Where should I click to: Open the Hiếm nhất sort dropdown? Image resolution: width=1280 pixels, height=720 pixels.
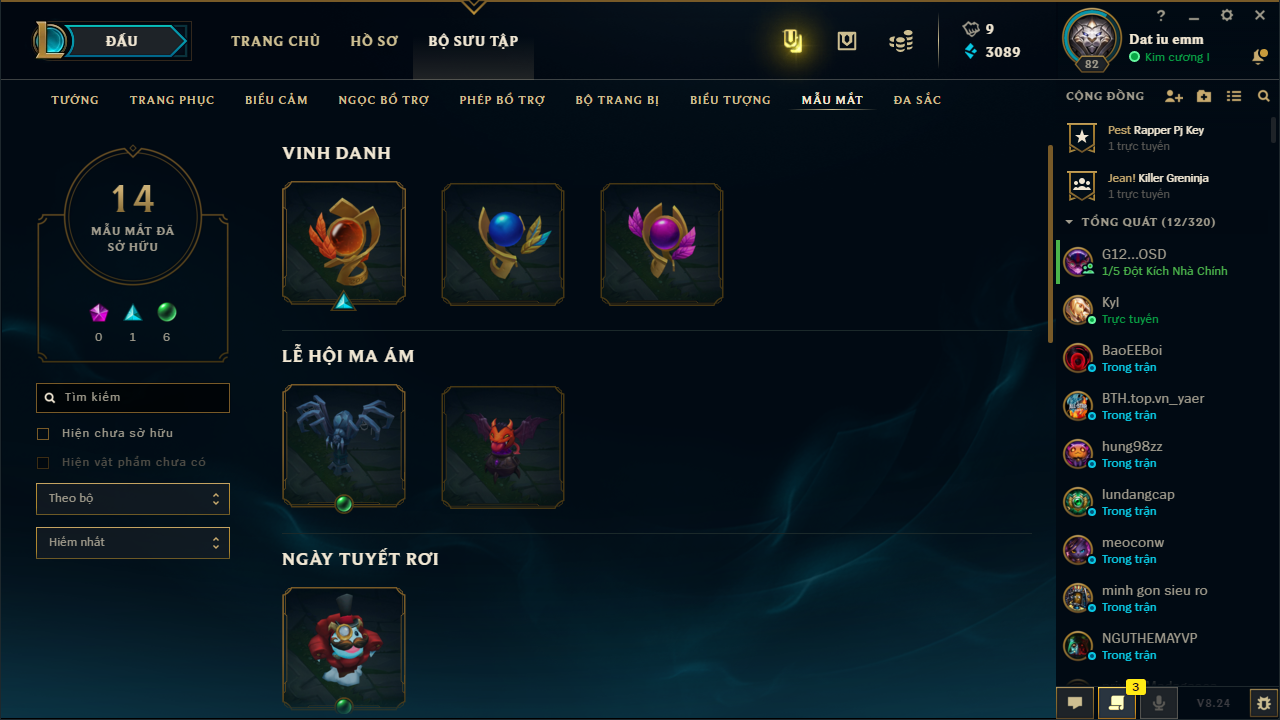click(133, 543)
